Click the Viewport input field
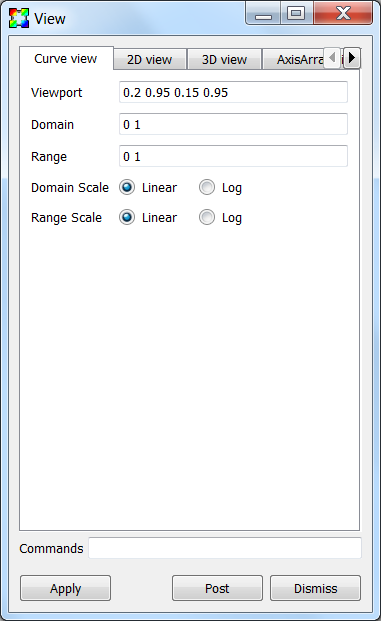Viewport: 381px width, 621px height. click(x=233, y=92)
